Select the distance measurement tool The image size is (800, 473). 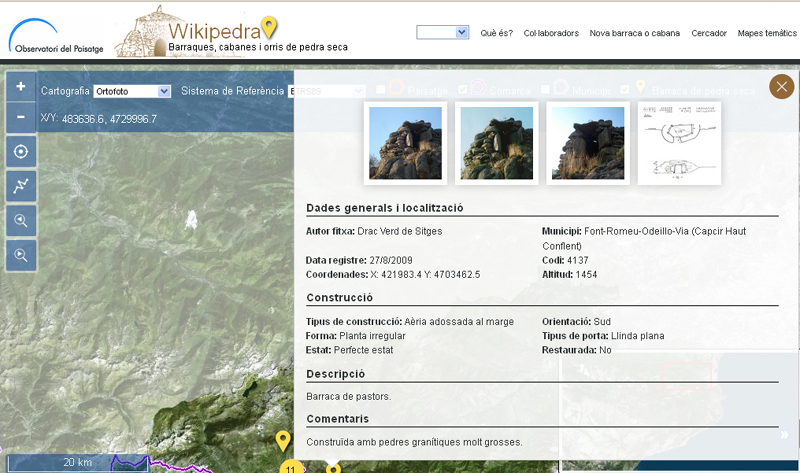[20, 186]
